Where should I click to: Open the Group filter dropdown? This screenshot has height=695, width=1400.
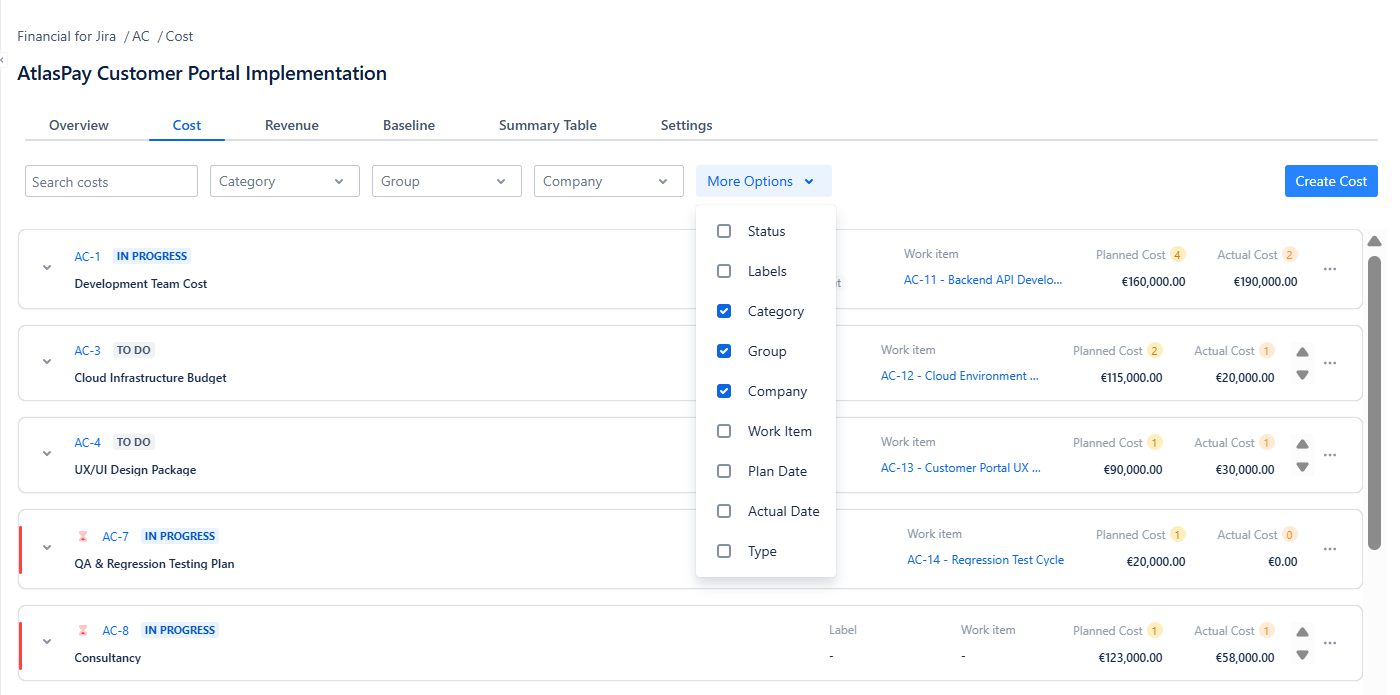[447, 181]
